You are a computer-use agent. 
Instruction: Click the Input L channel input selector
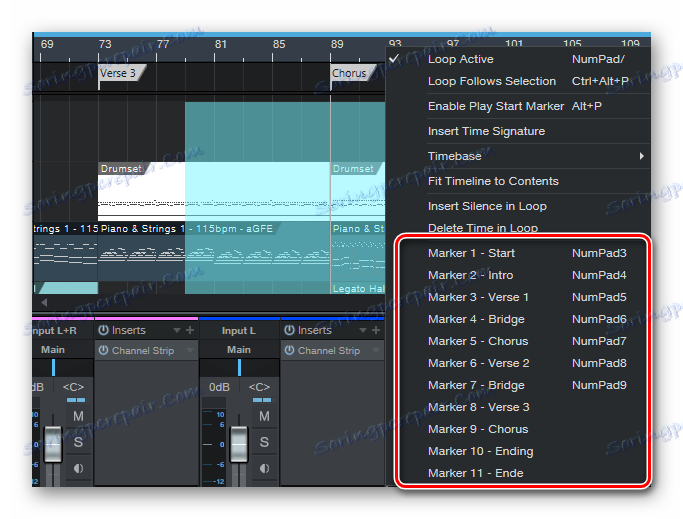[239, 331]
